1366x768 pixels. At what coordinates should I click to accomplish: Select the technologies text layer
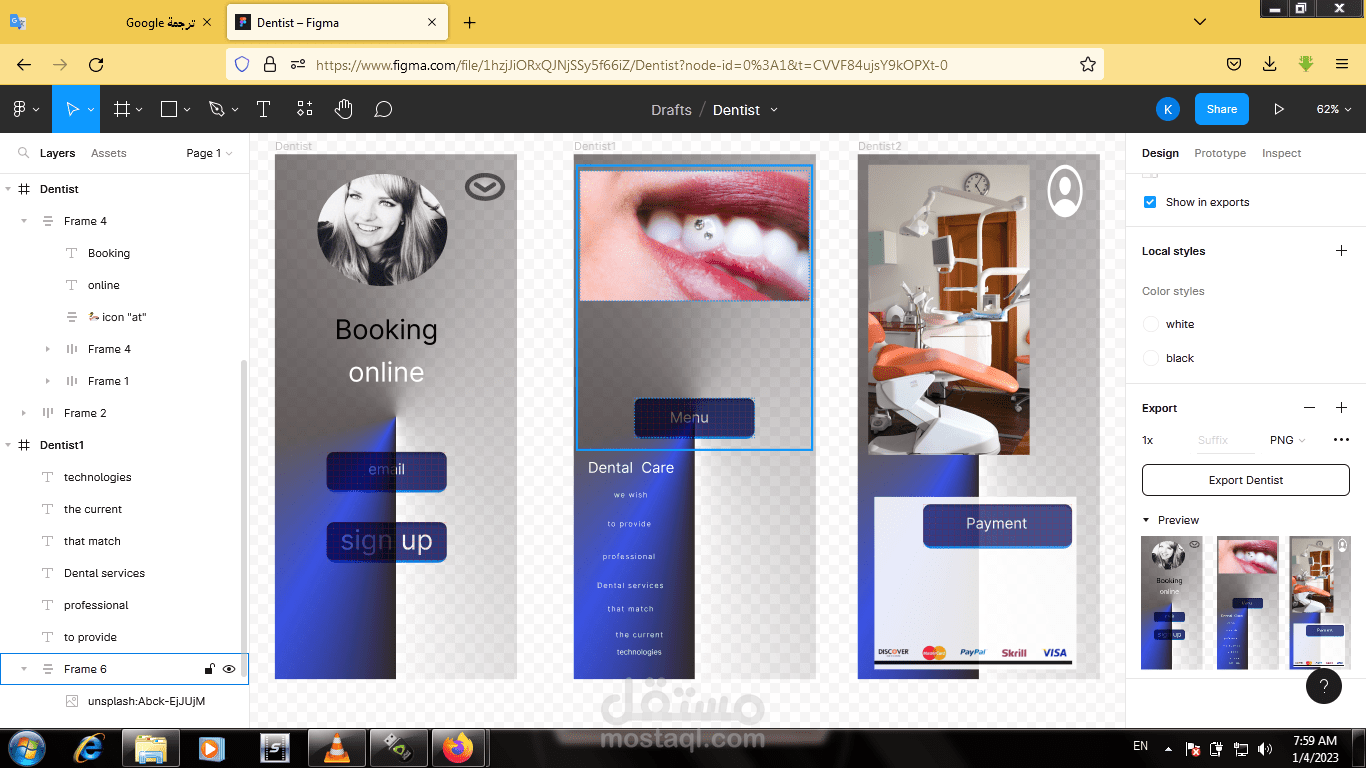pyautogui.click(x=97, y=477)
